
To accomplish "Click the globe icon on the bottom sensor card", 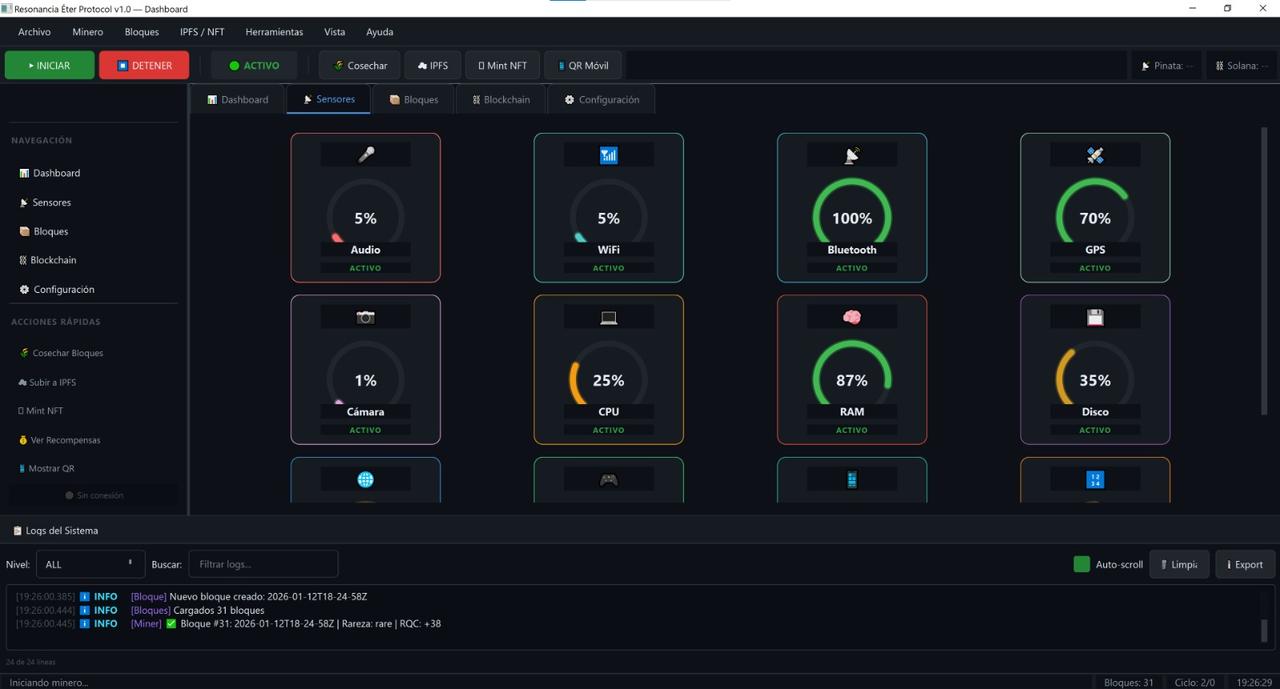I will 365,480.
